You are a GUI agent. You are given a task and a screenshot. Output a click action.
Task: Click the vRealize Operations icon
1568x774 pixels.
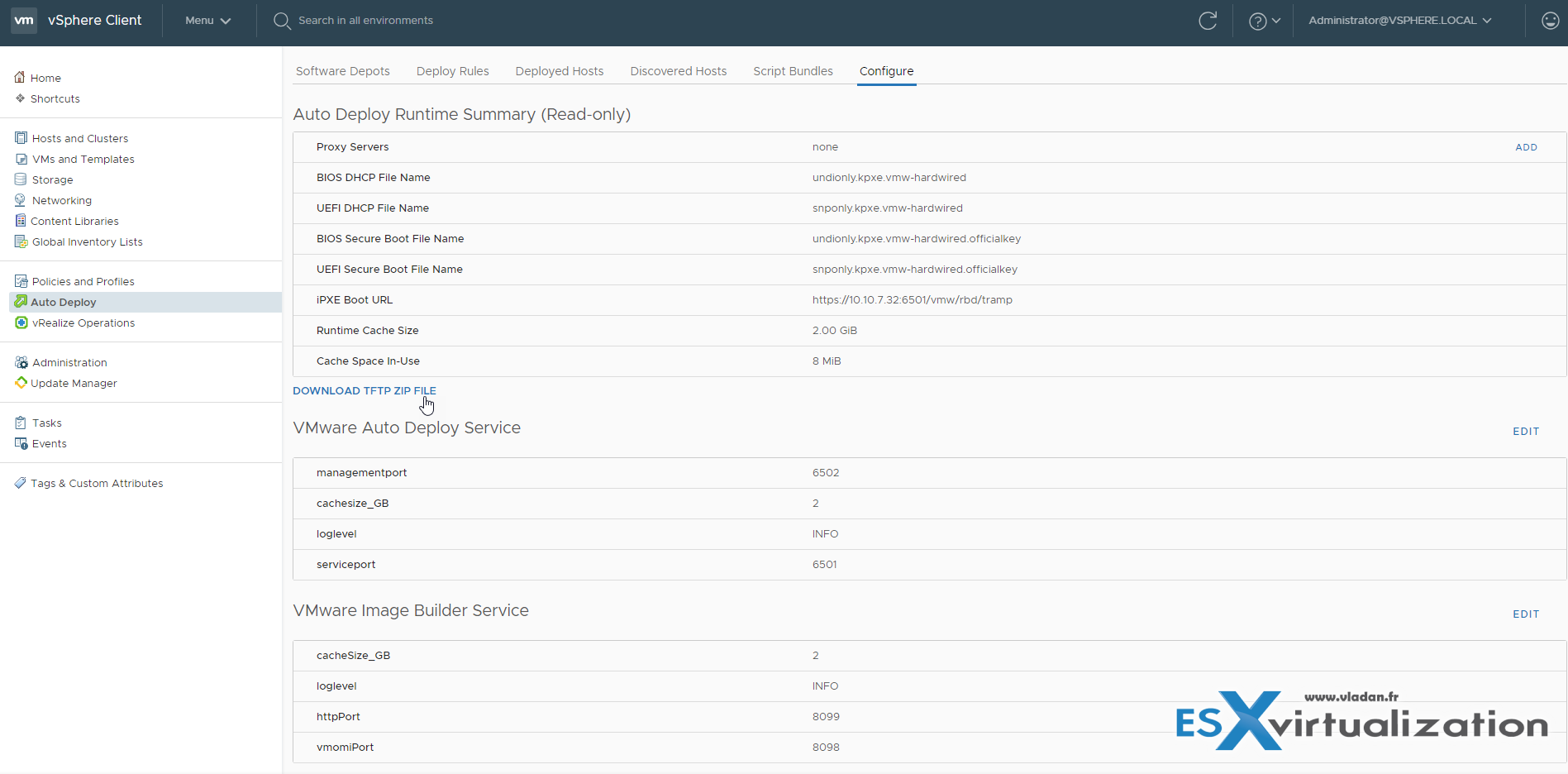pyautogui.click(x=21, y=322)
